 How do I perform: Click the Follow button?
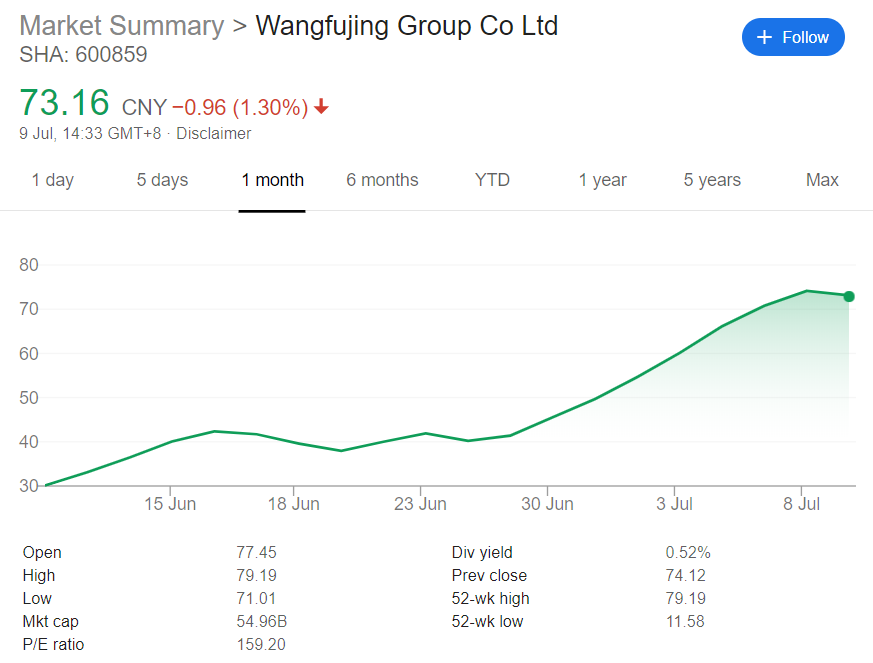(x=793, y=37)
